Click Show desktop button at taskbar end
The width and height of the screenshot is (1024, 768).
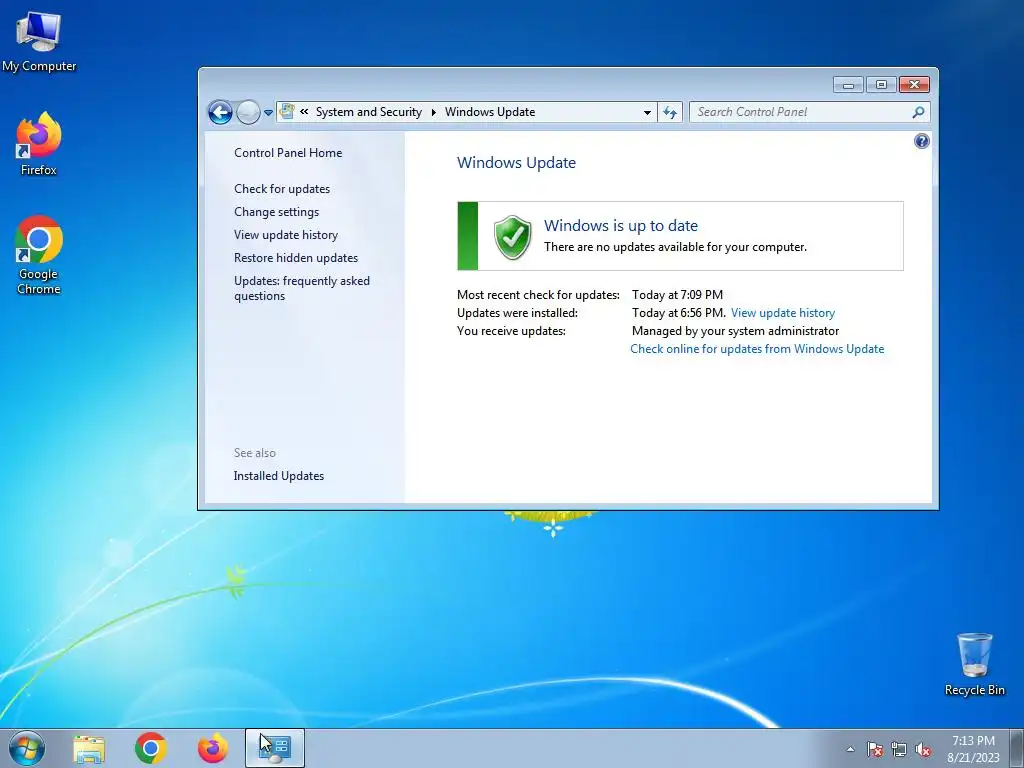(1018, 748)
